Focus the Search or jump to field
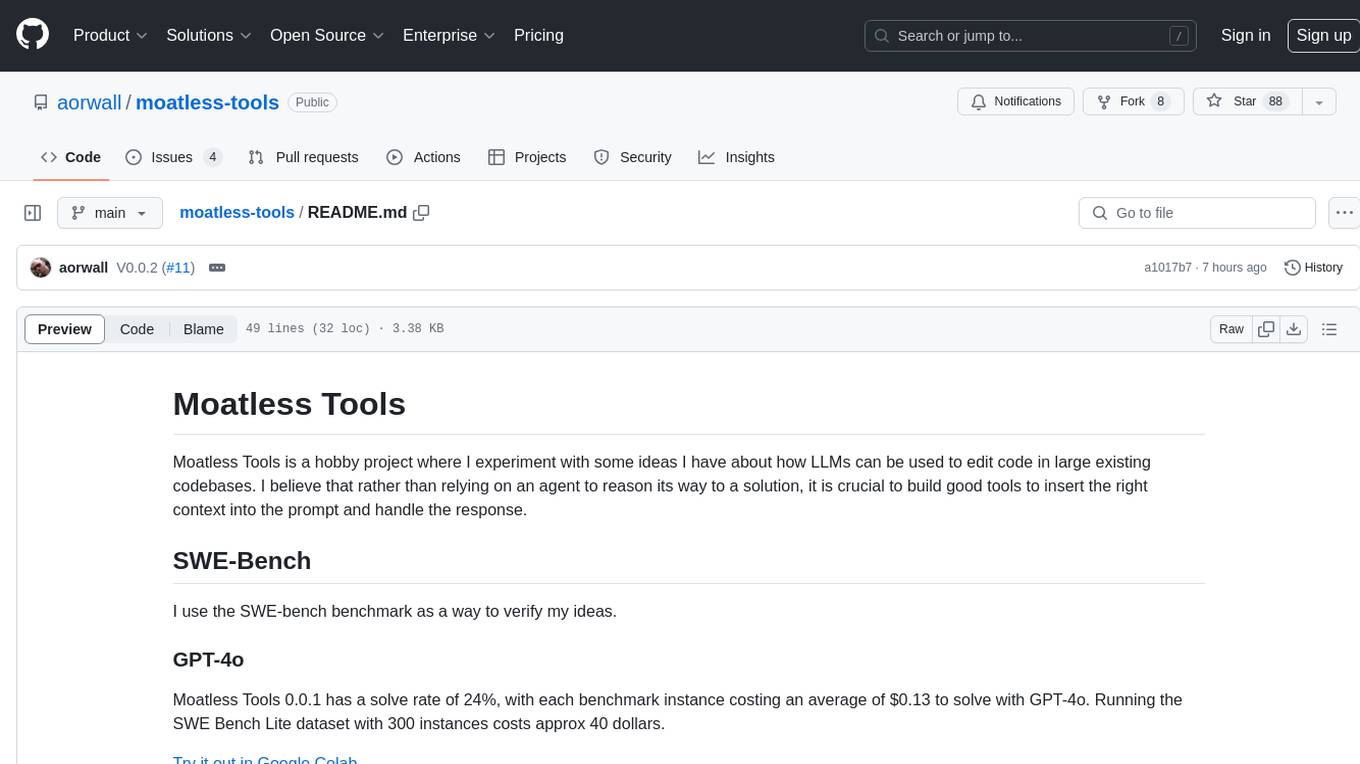Image resolution: width=1360 pixels, height=764 pixels. [x=1031, y=36]
